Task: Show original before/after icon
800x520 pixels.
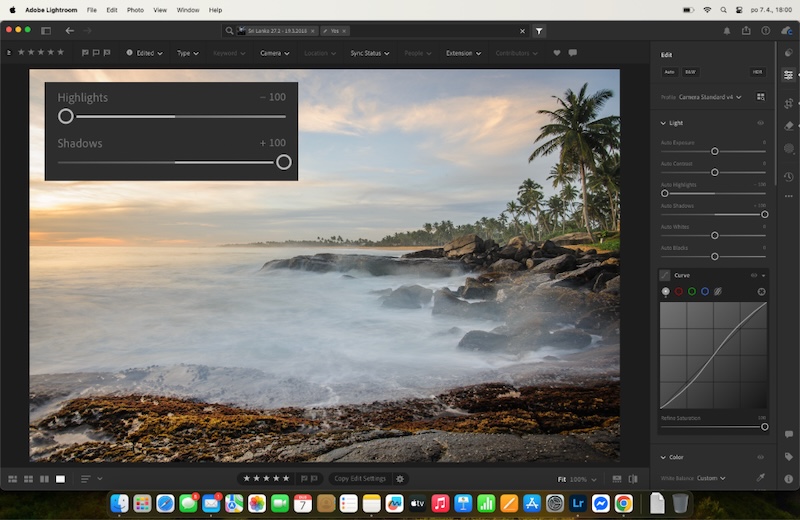Action: pyautogui.click(x=633, y=479)
